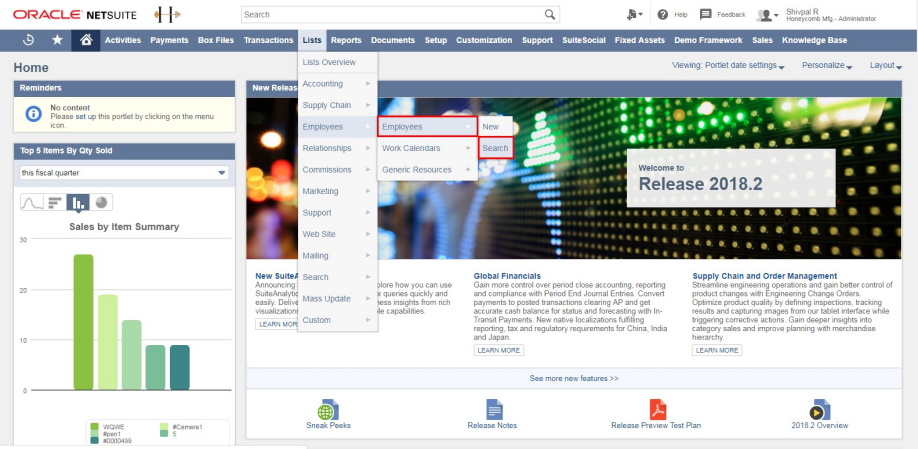Click the Shivpal R user name
This screenshot has width=918, height=449.
pos(802,11)
